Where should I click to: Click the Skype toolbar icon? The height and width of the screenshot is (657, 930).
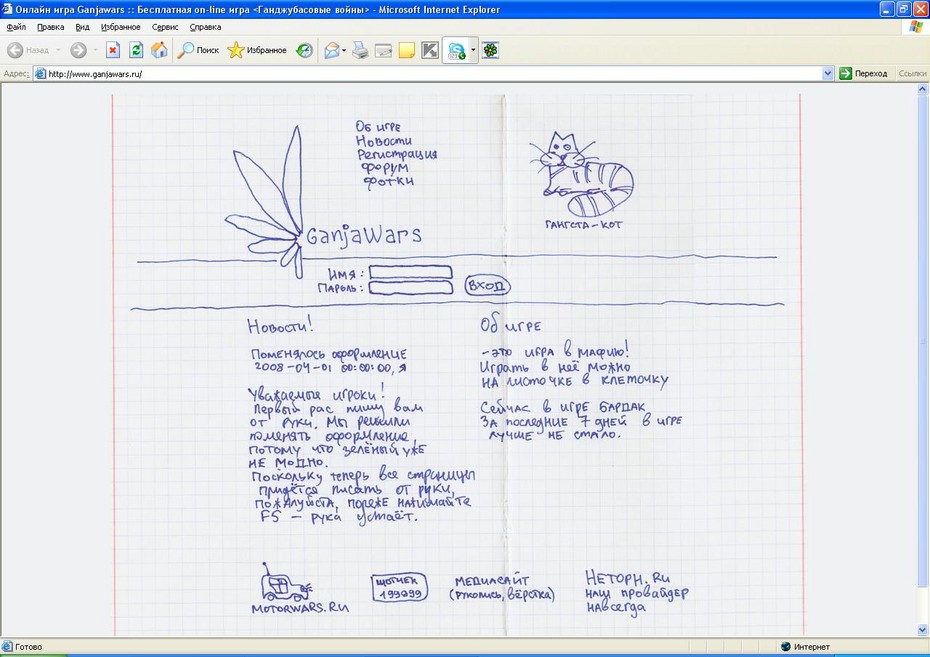[457, 51]
